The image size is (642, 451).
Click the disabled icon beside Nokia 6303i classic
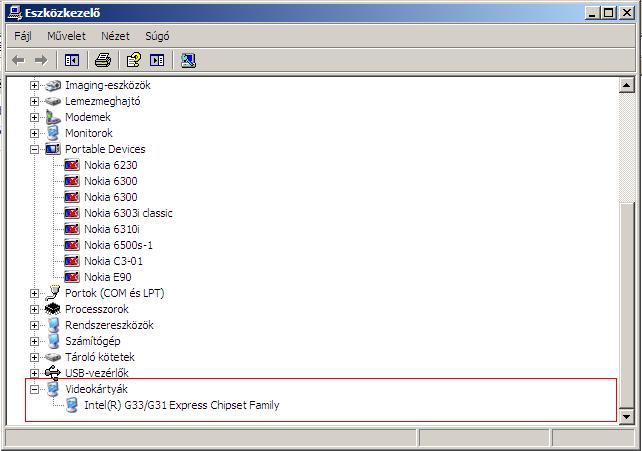[x=72, y=213]
